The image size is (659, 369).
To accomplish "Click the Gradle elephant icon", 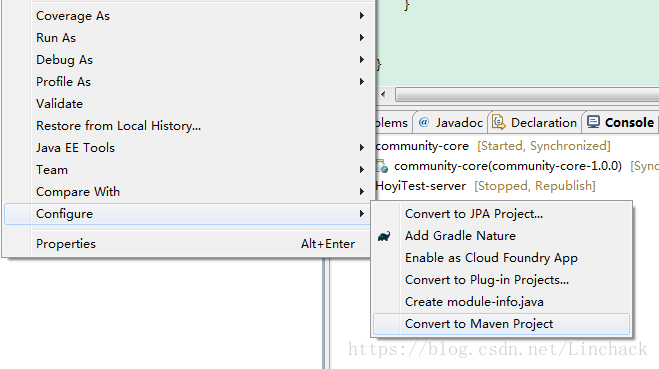I will (x=384, y=236).
